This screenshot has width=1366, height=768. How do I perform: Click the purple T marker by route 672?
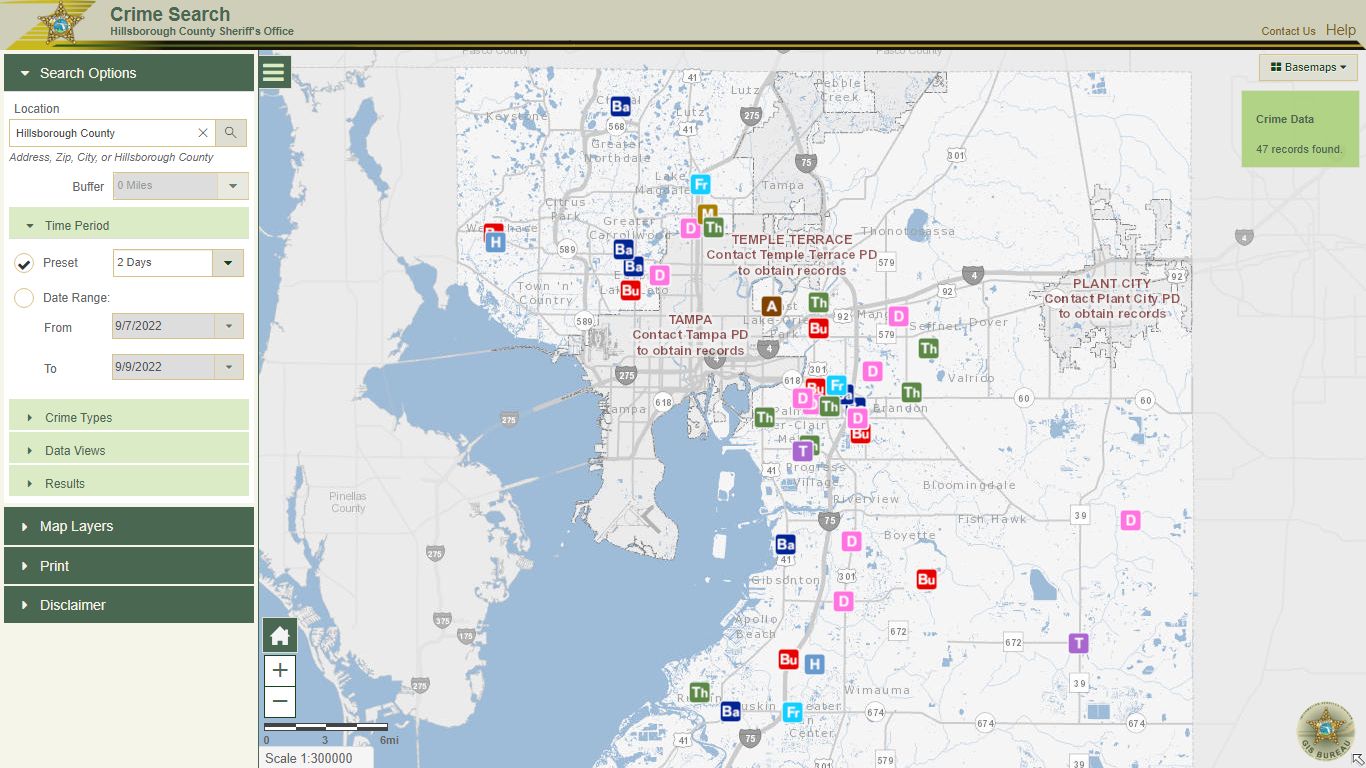[x=1078, y=643]
